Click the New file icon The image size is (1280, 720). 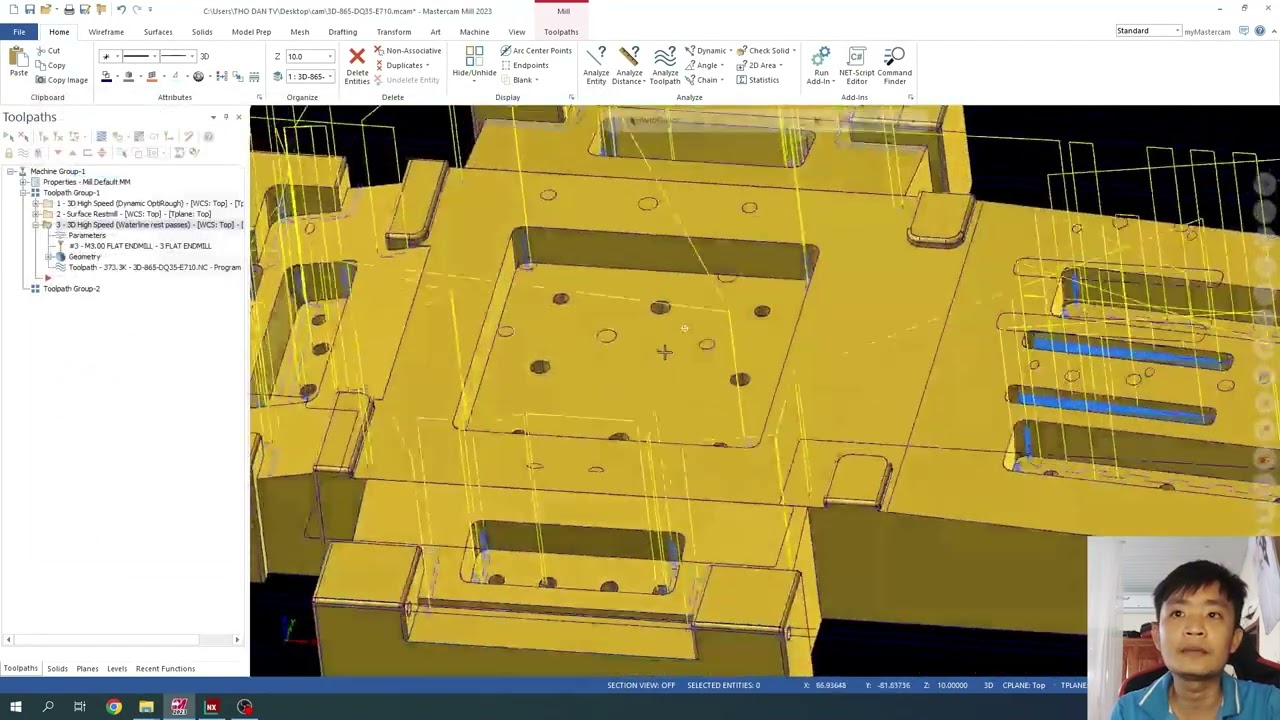pos(12,10)
